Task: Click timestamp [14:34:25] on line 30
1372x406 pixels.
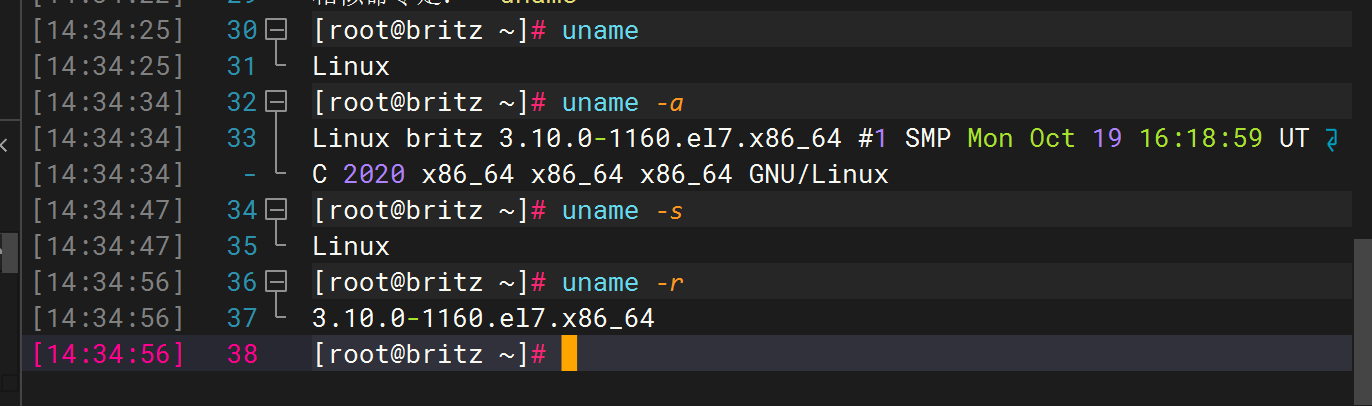Action: click(108, 31)
